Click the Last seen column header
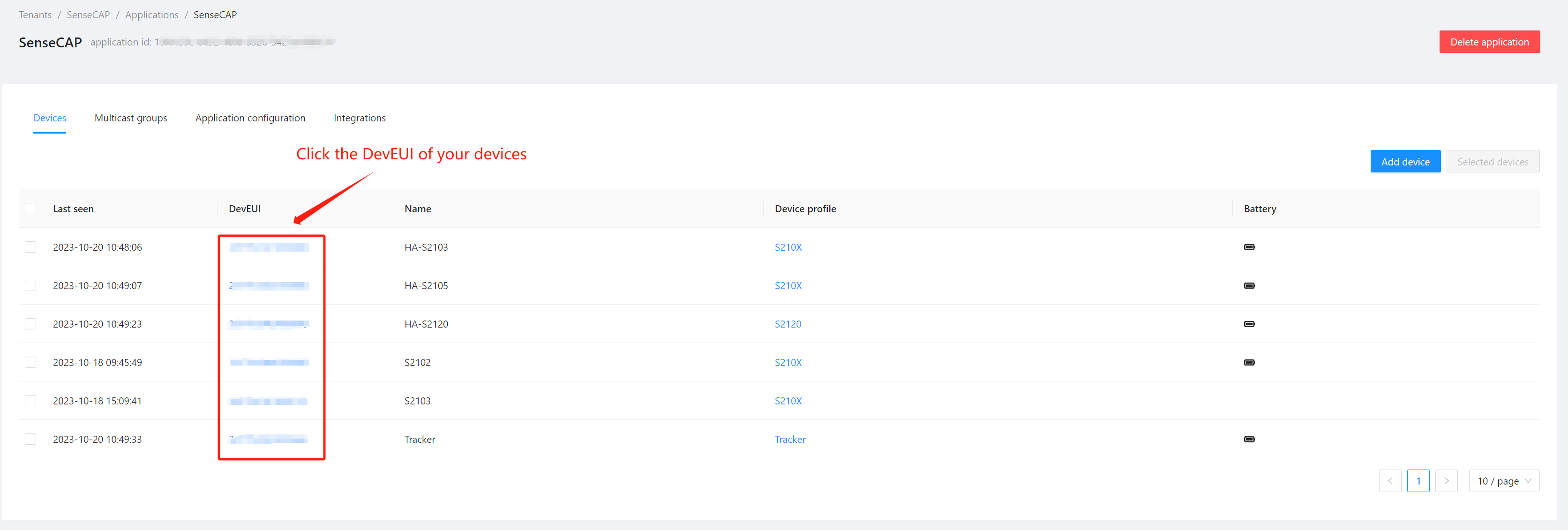 (73, 209)
